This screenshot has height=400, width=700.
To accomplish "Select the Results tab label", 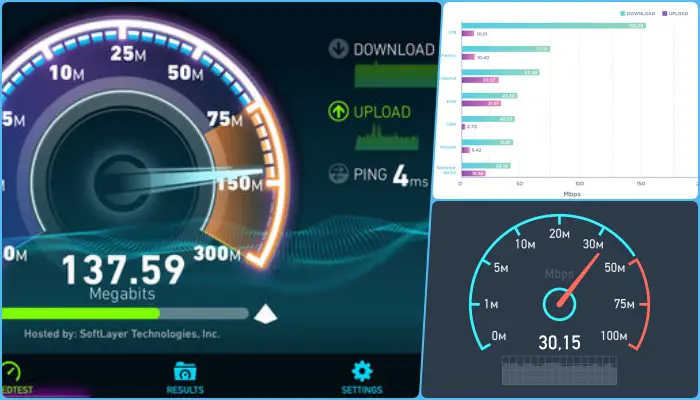I will click(185, 390).
